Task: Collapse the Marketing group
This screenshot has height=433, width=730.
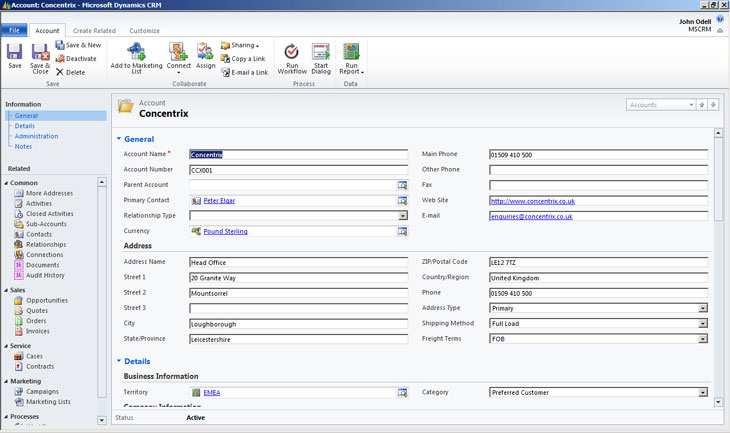Action: pyautogui.click(x=7, y=381)
